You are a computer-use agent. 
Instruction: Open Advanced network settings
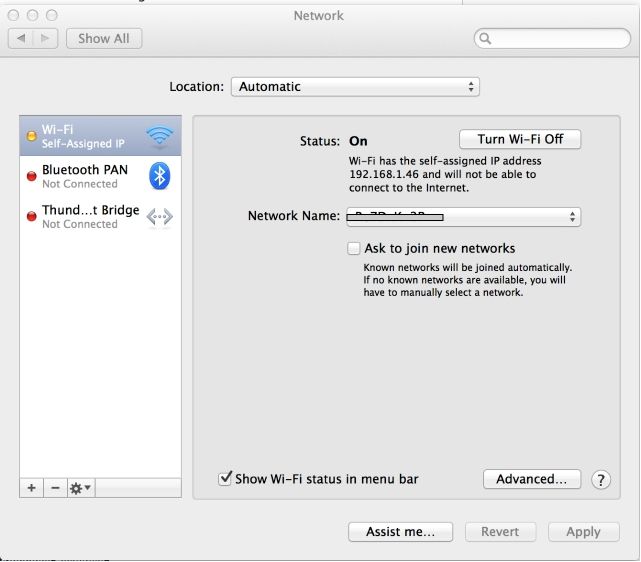tap(532, 479)
